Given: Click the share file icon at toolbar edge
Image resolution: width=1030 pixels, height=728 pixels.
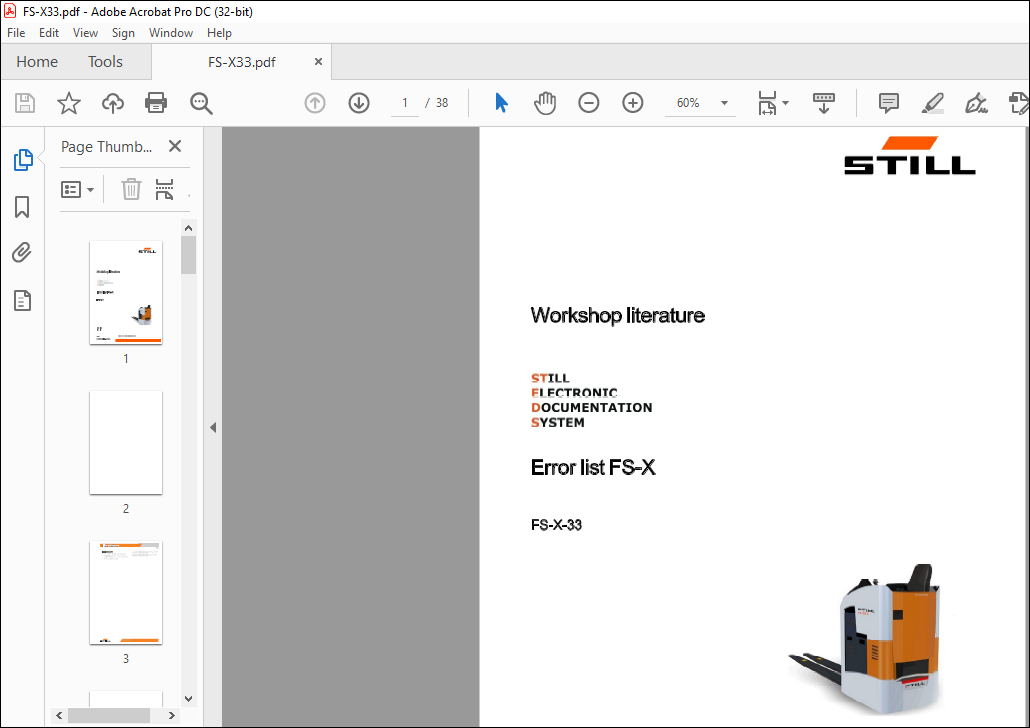Looking at the screenshot, I should (x=1018, y=103).
